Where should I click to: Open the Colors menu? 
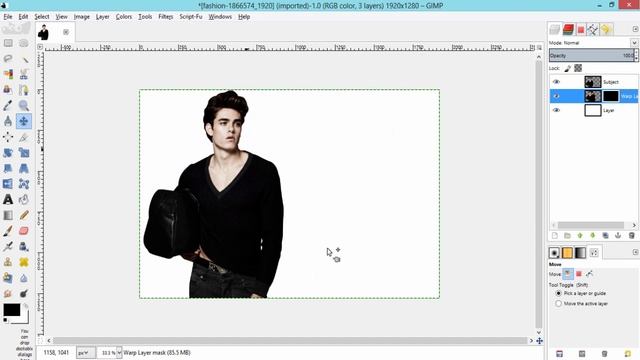124,17
